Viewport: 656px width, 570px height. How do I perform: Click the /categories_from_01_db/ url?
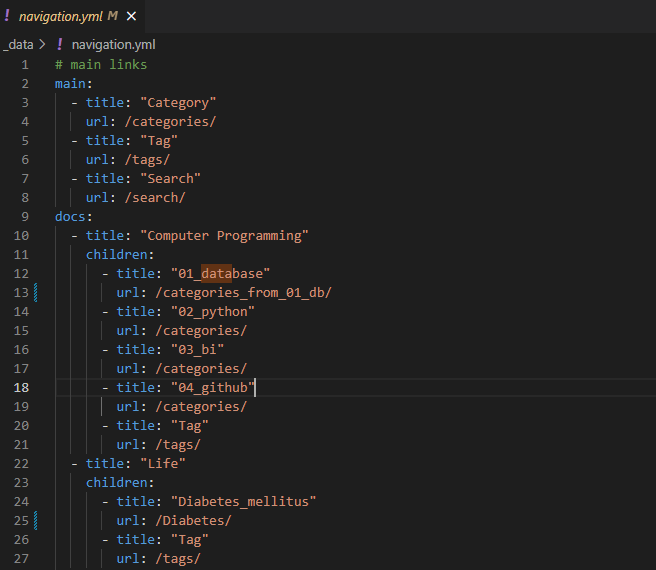tap(243, 293)
